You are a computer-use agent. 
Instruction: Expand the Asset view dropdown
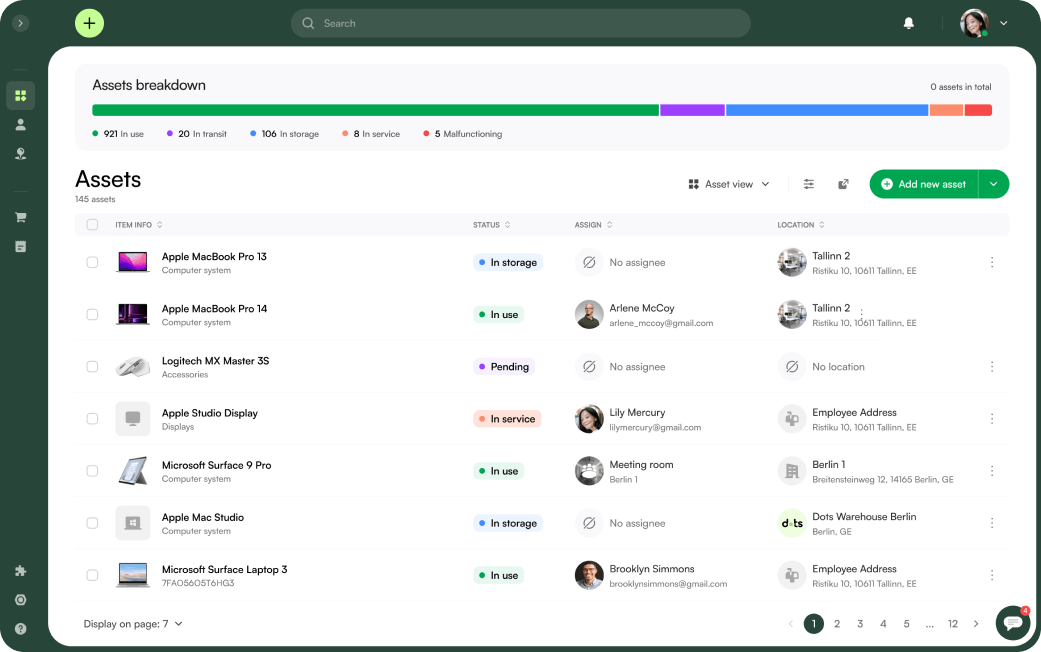click(729, 184)
